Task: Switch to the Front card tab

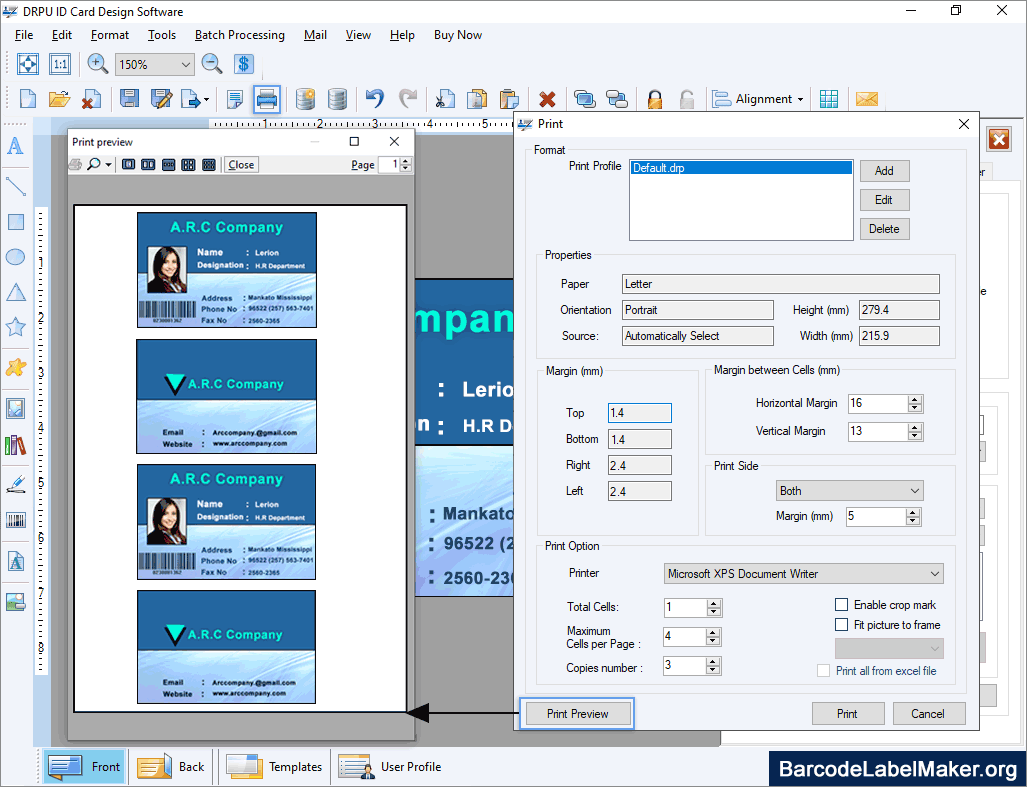Action: [84, 766]
